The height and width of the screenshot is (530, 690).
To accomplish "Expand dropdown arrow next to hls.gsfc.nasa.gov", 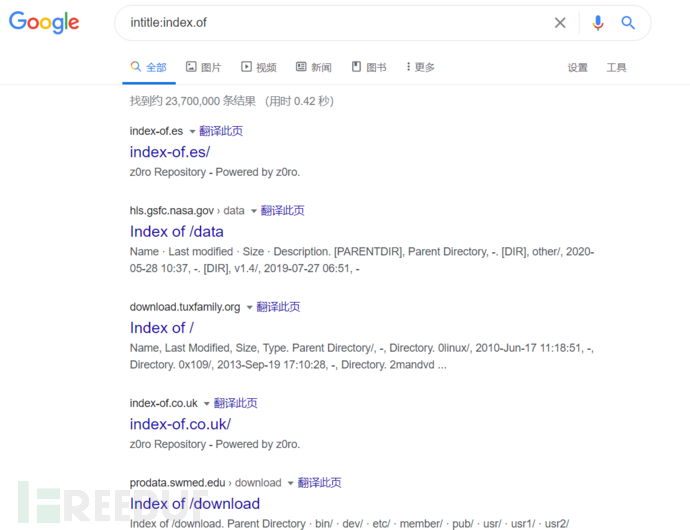I will (x=253, y=211).
